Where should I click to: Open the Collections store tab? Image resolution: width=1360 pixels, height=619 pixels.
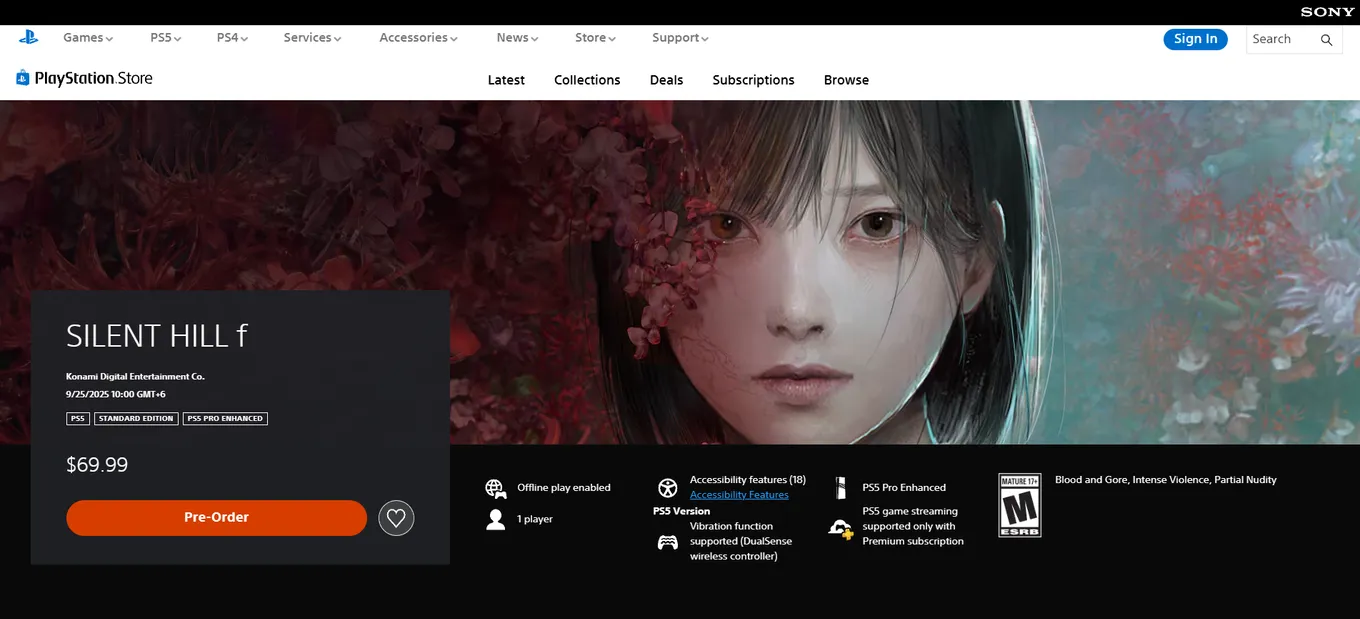(x=587, y=80)
